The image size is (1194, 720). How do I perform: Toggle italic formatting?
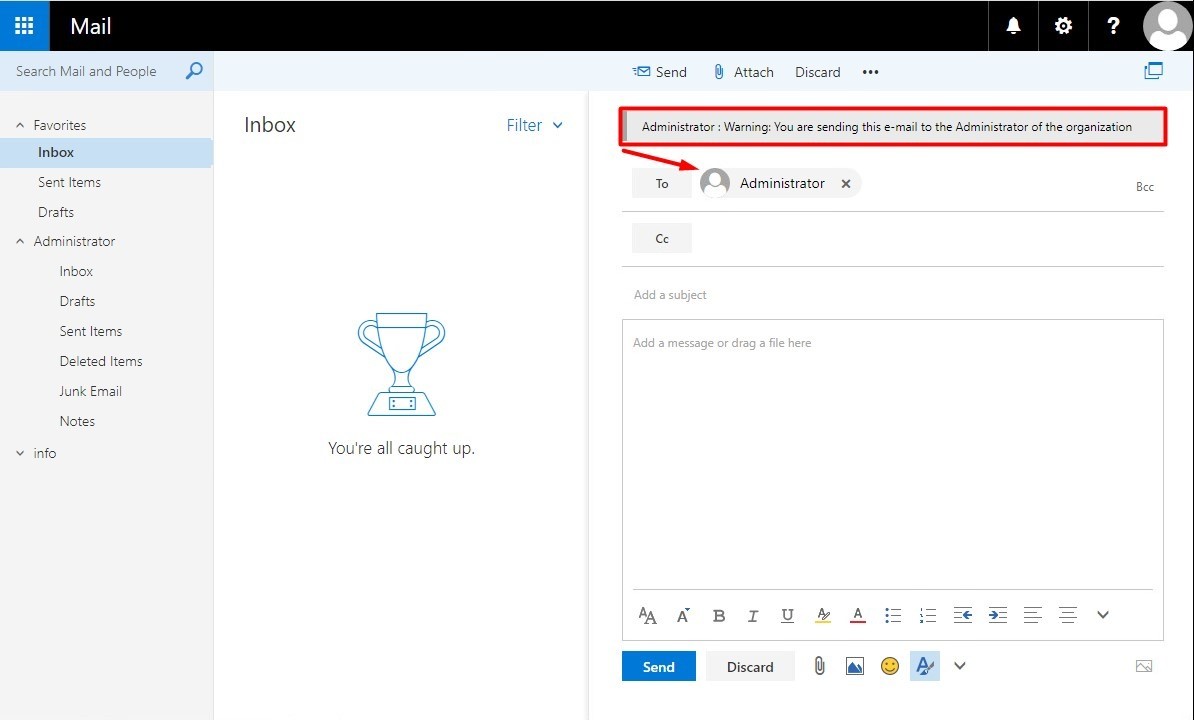click(752, 615)
